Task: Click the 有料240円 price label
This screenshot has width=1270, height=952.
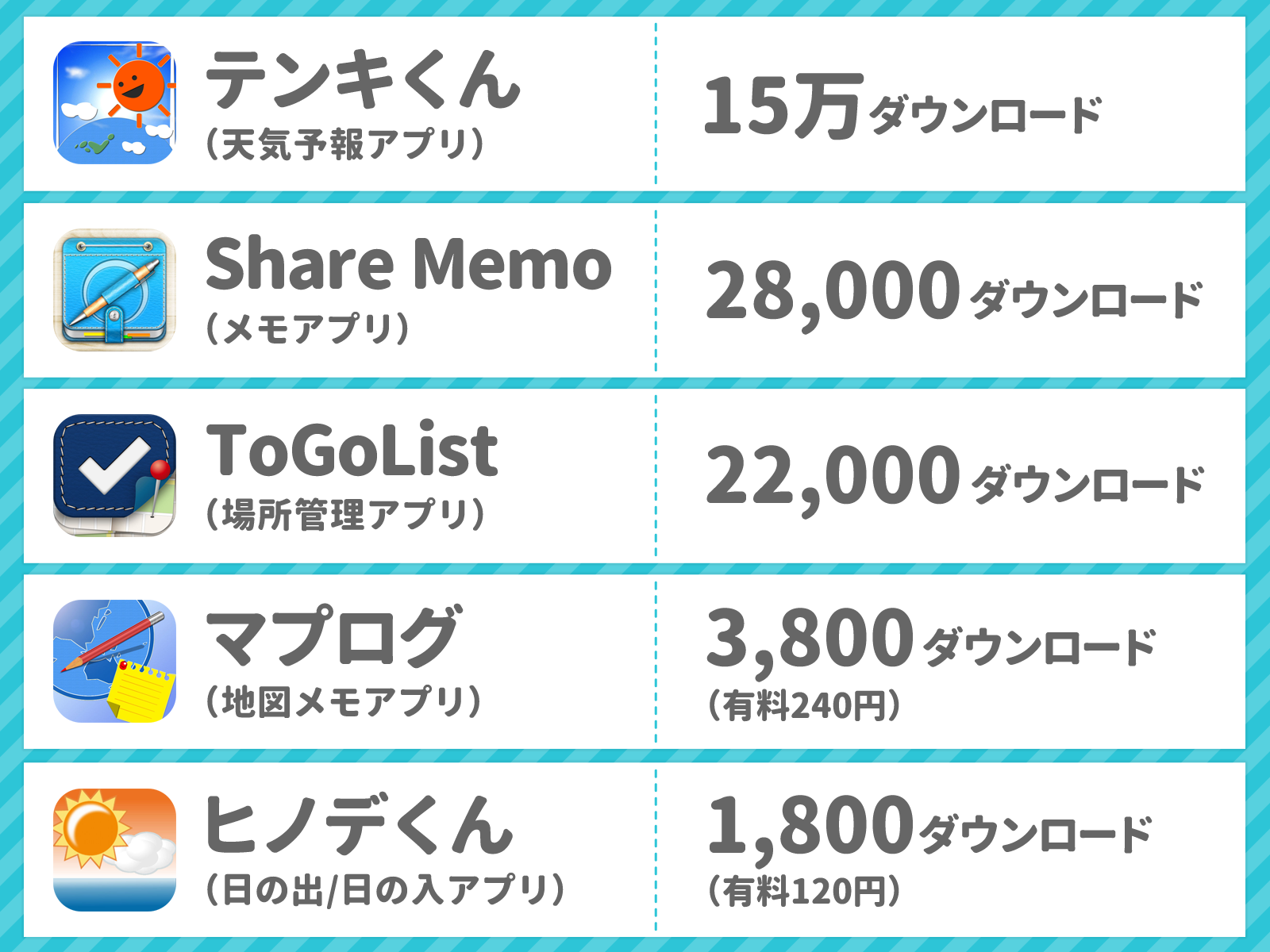Action: [x=803, y=705]
